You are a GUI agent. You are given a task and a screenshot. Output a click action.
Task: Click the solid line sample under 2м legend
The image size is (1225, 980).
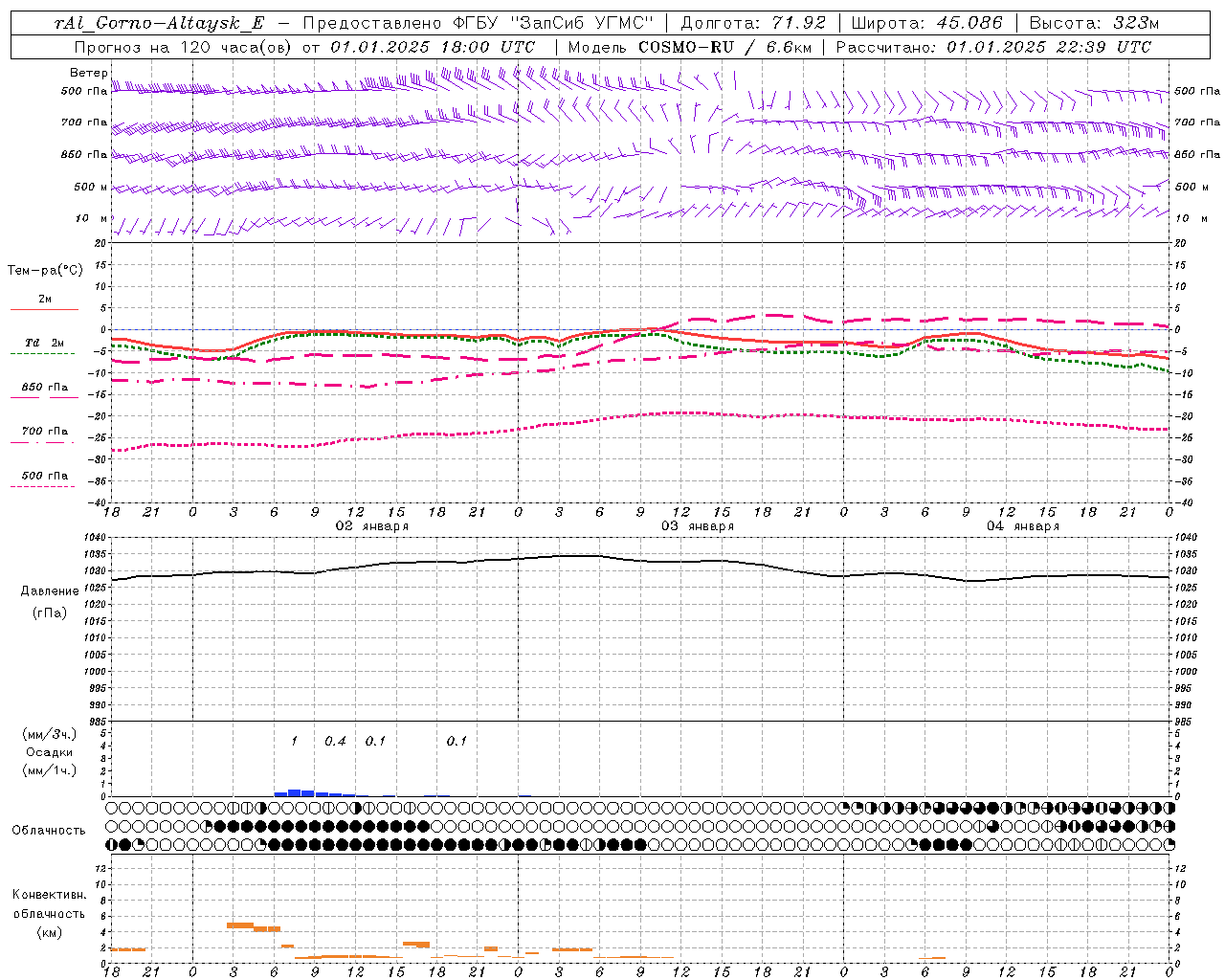(44, 309)
